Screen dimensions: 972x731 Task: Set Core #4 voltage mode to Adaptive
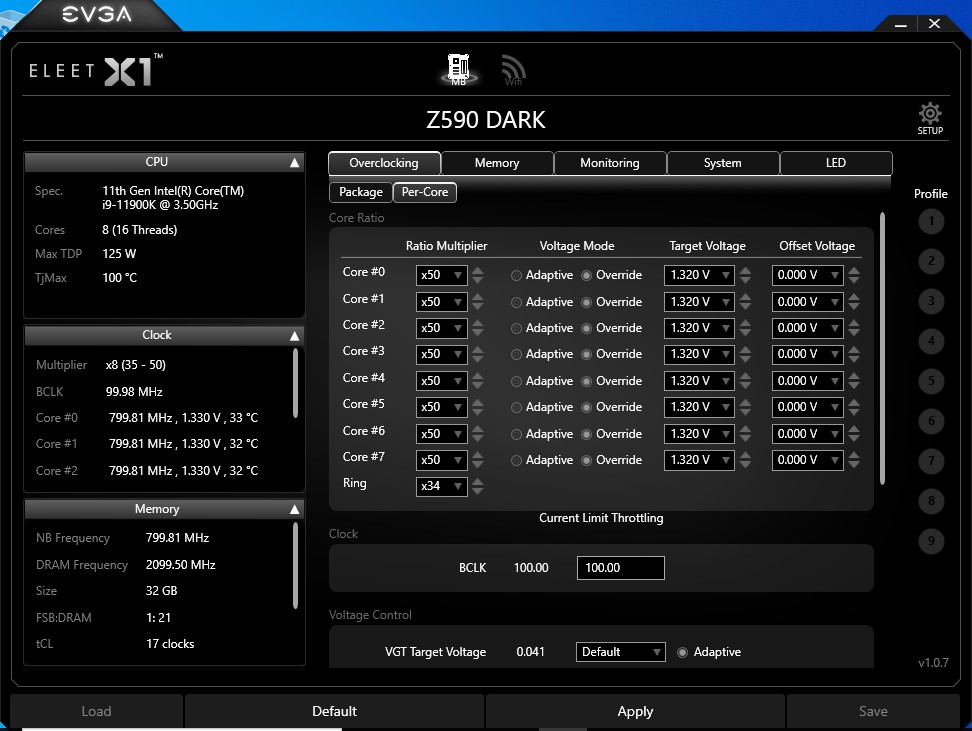click(516, 381)
